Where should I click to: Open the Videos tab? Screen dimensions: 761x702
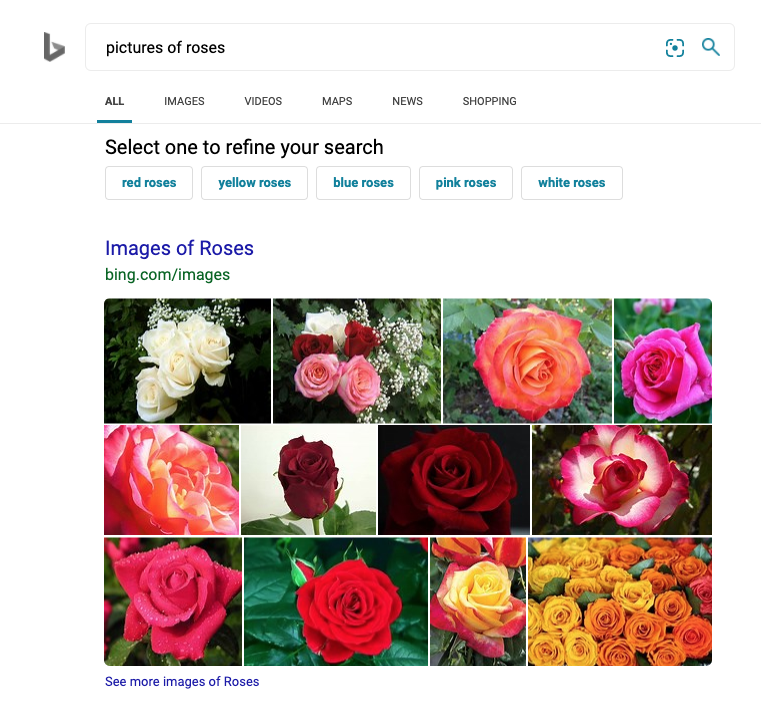tap(263, 101)
